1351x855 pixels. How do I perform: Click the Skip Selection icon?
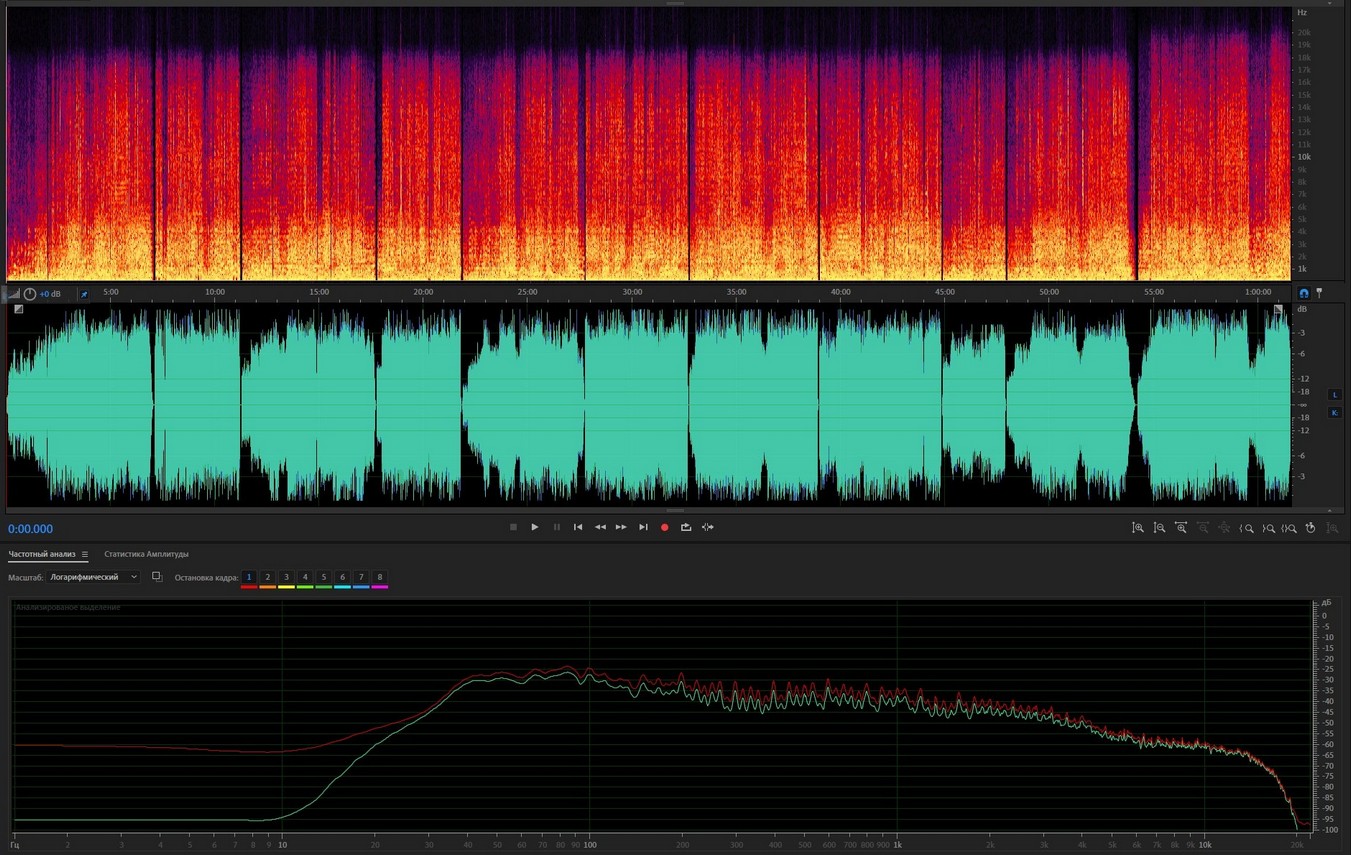pyautogui.click(x=708, y=527)
